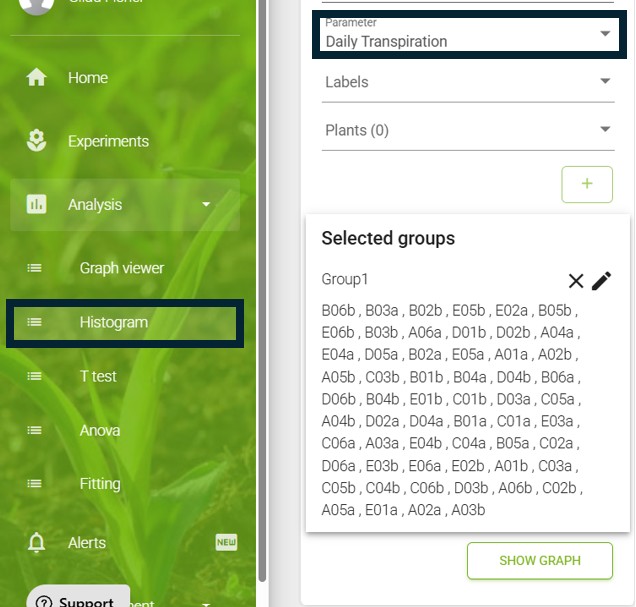Add a group with the plus button
The height and width of the screenshot is (607, 636).
[587, 184]
